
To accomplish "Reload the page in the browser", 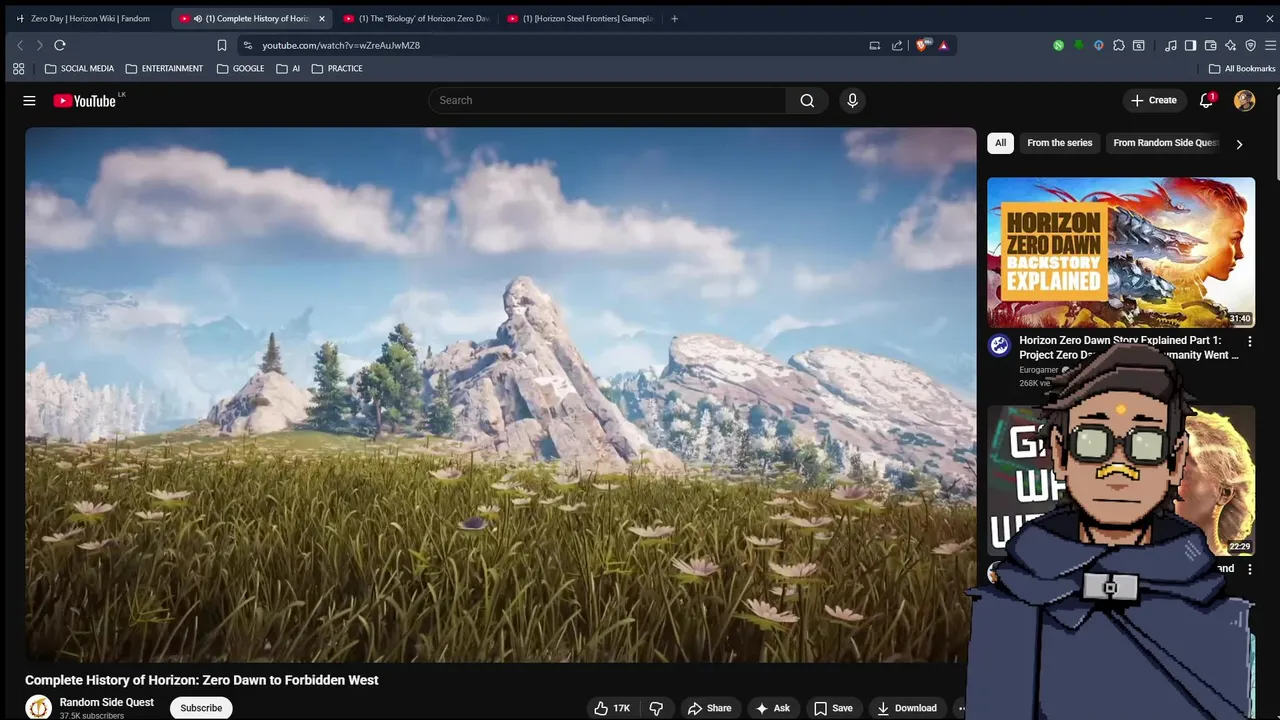I will [x=60, y=45].
